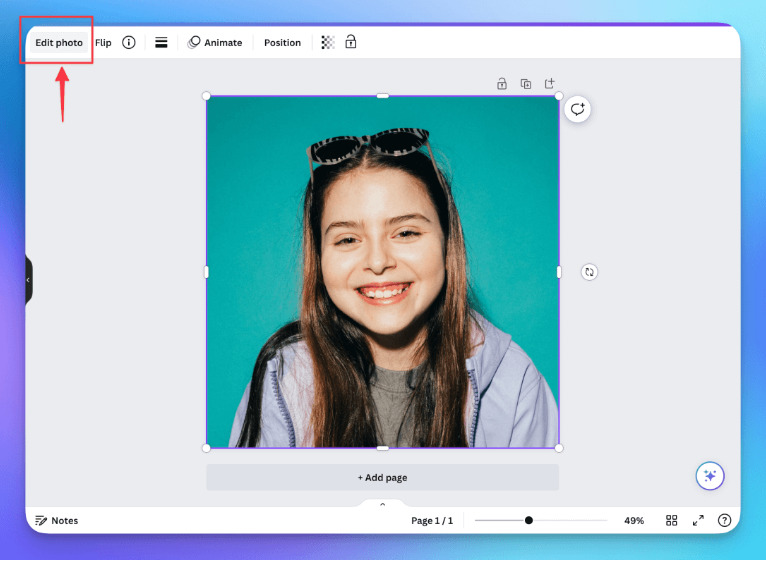
Task: Add a comment using the bubble icon
Action: (577, 109)
